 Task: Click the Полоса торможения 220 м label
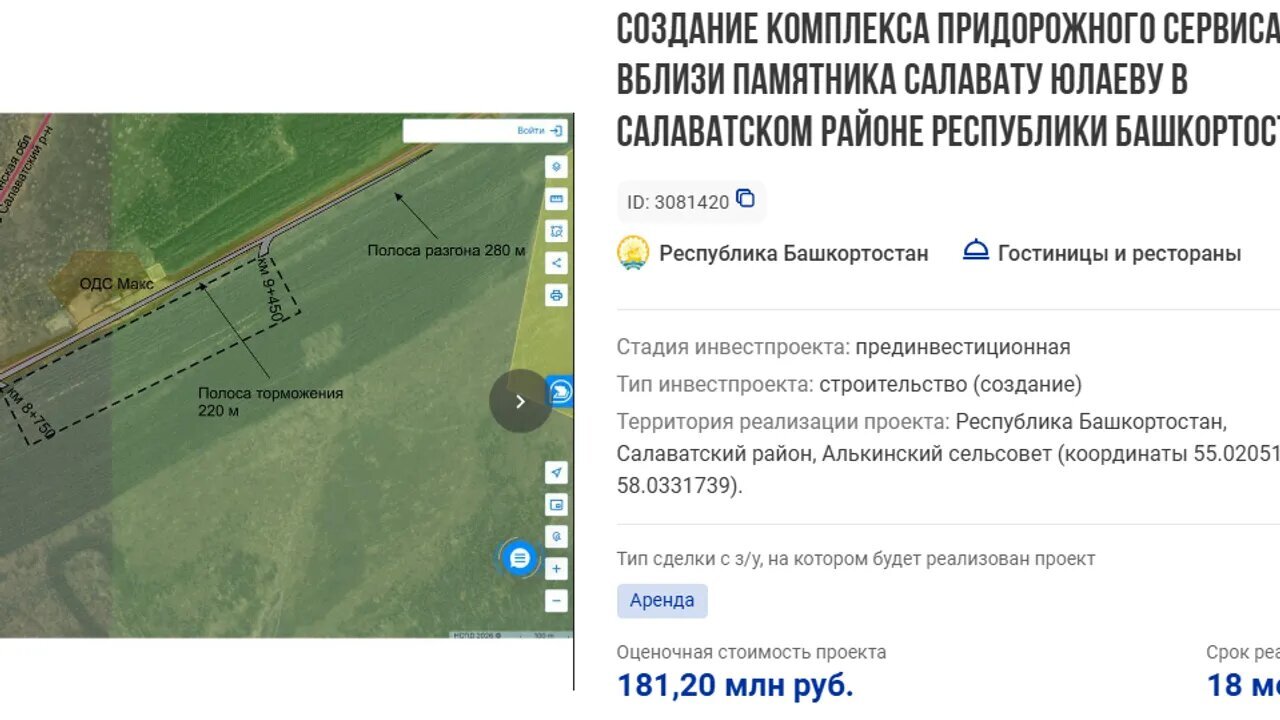(x=270, y=401)
